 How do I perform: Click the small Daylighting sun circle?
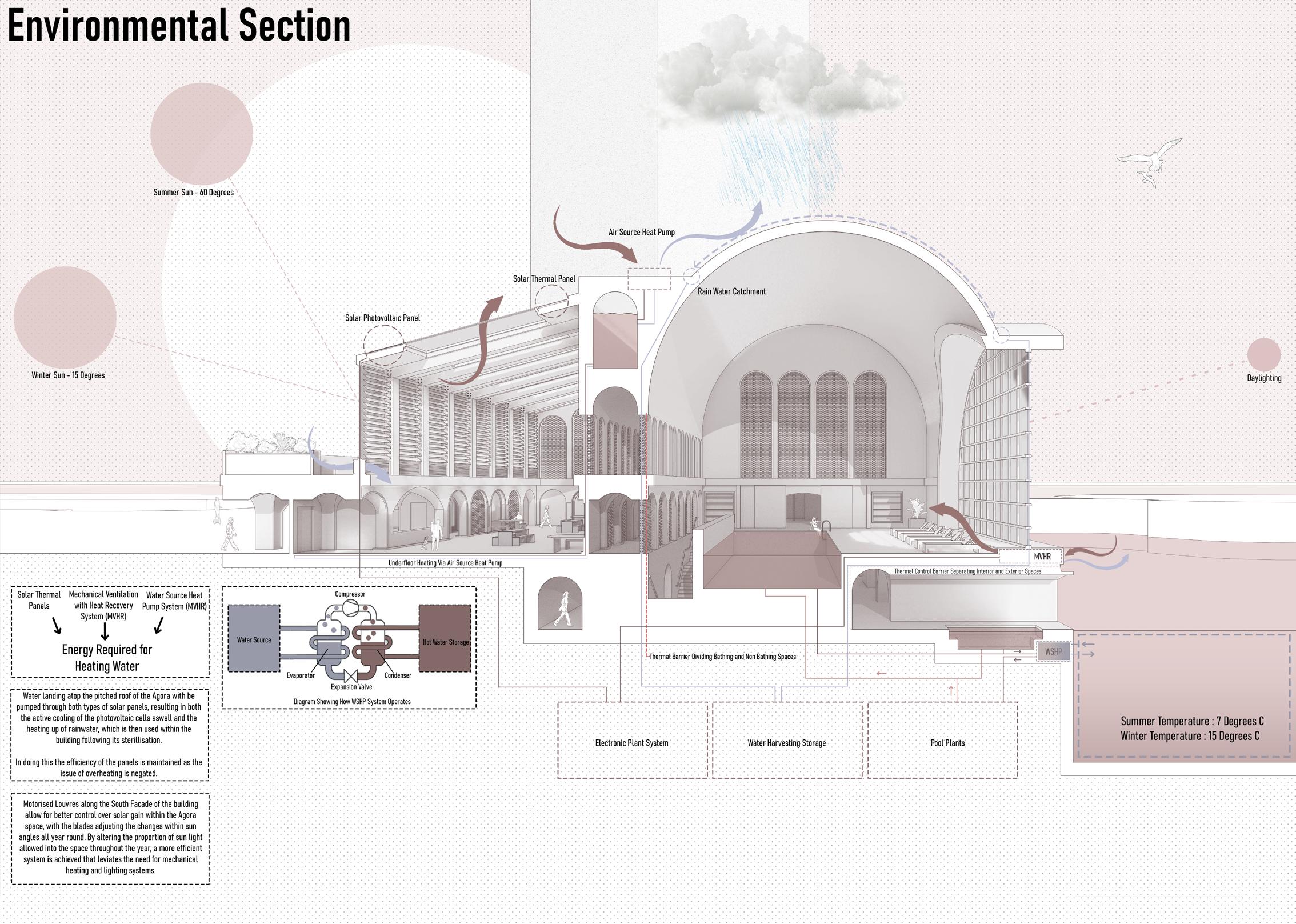(x=1263, y=354)
